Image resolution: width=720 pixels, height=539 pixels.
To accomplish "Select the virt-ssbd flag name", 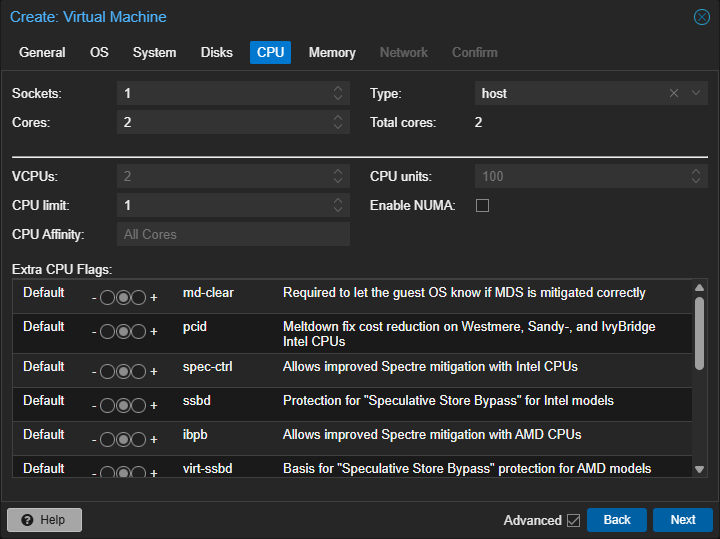I will pos(208,468).
